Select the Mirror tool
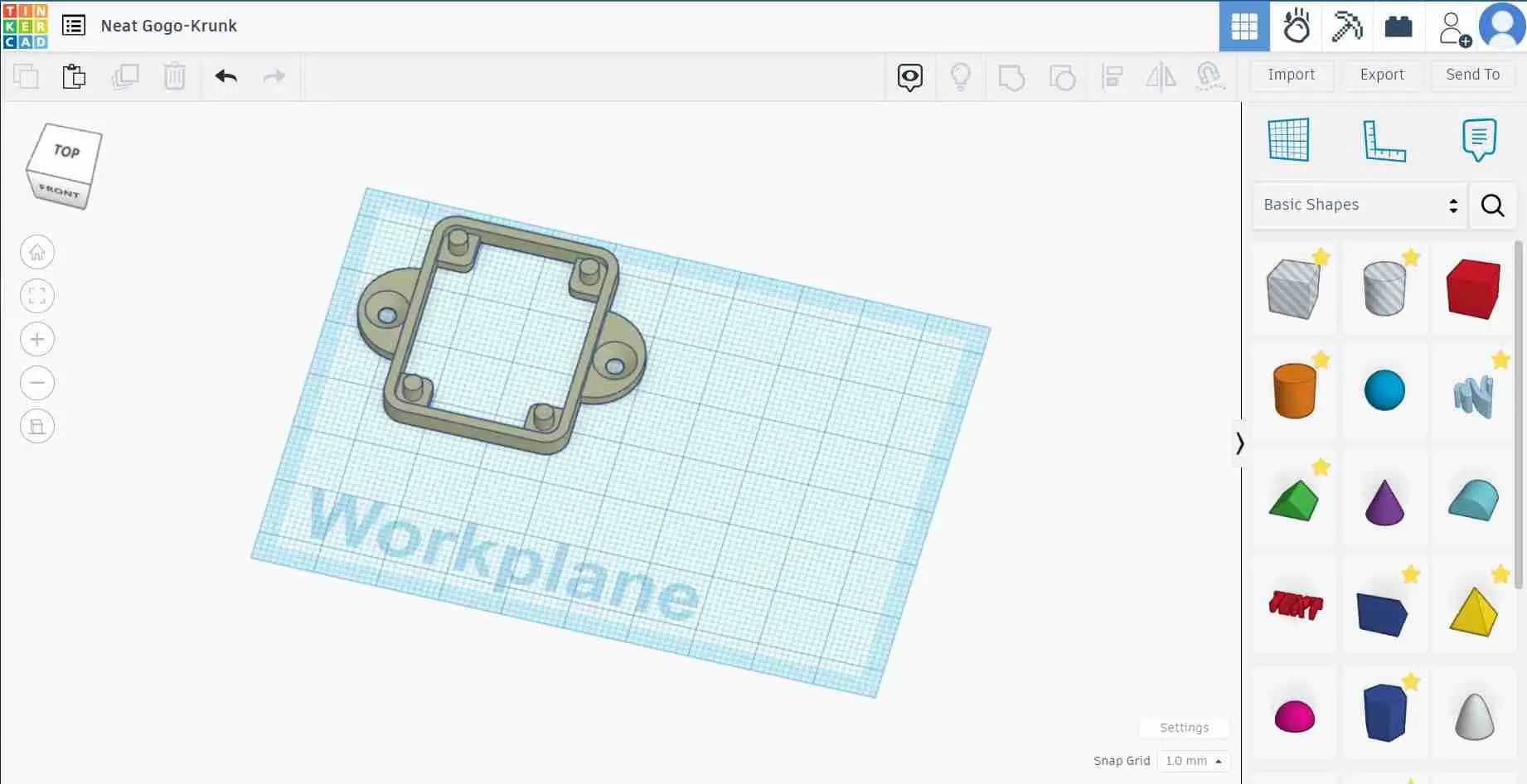Screen dimensions: 1527x784 click(1161, 77)
